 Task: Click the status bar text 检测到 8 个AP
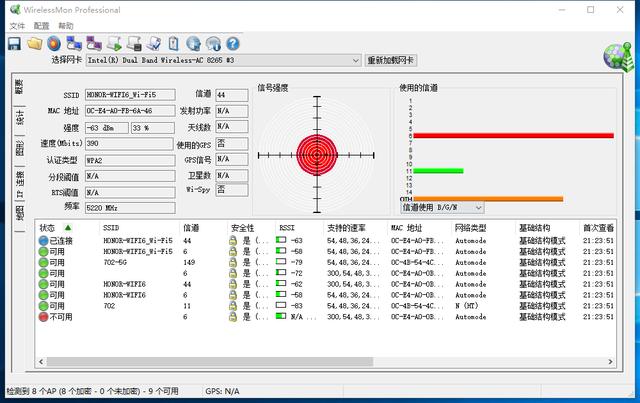click(x=93, y=391)
